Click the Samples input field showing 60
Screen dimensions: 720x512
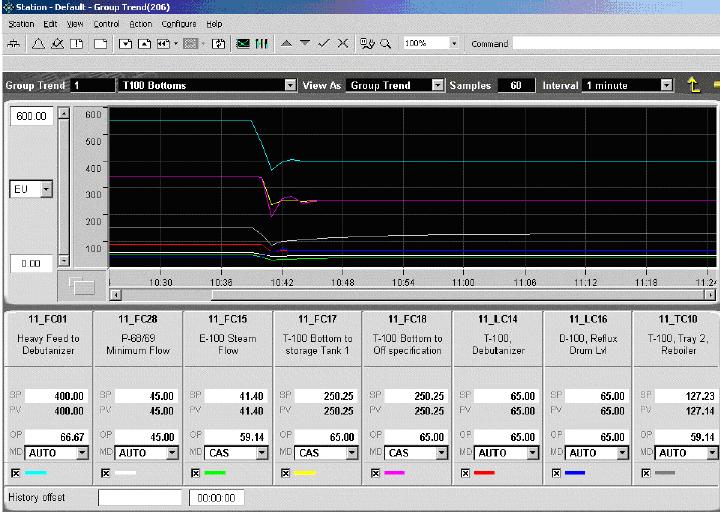[515, 86]
